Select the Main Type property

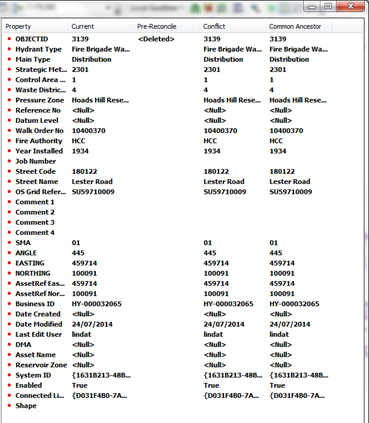[x=33, y=59]
